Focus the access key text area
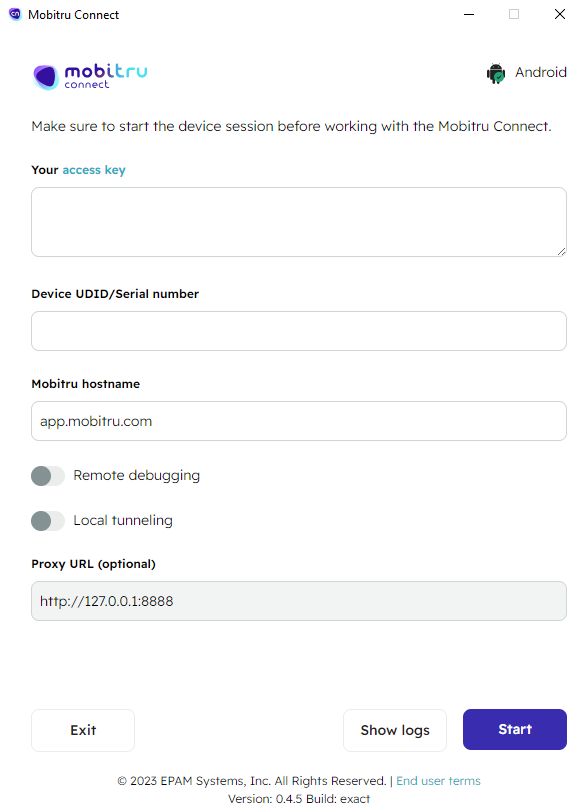Image resolution: width=579 pixels, height=807 pixels. click(299, 222)
